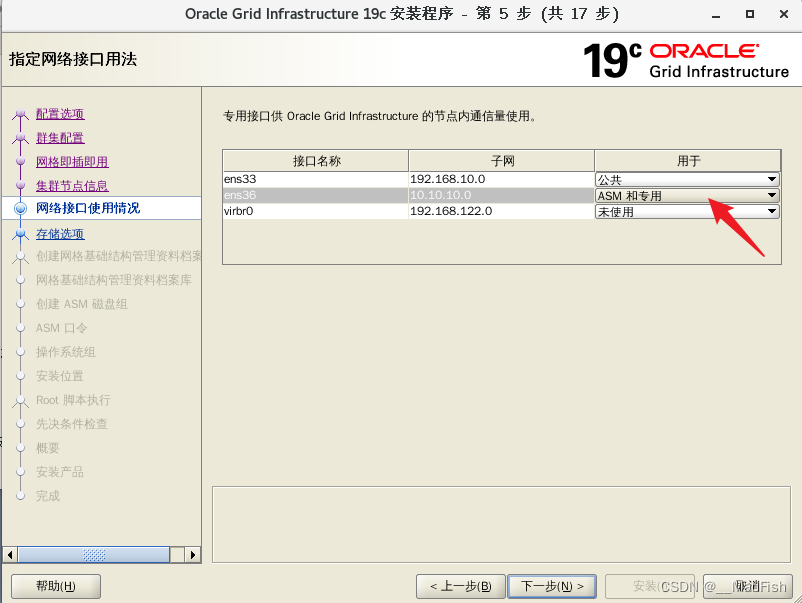The image size is (802, 603).
Task: Click subnet cell 192.168.122.0
Action: click(501, 211)
